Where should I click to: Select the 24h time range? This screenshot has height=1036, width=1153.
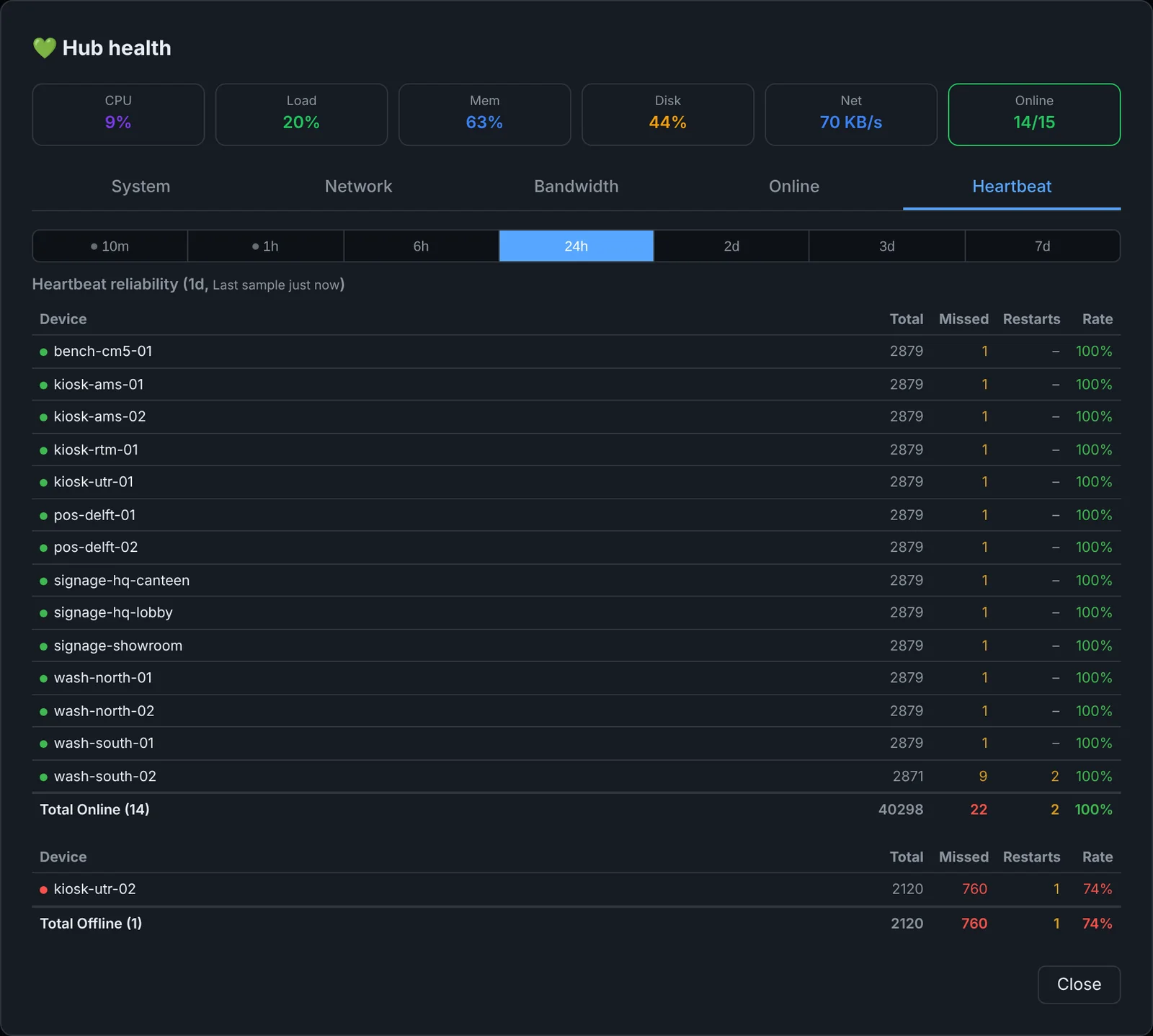(576, 246)
